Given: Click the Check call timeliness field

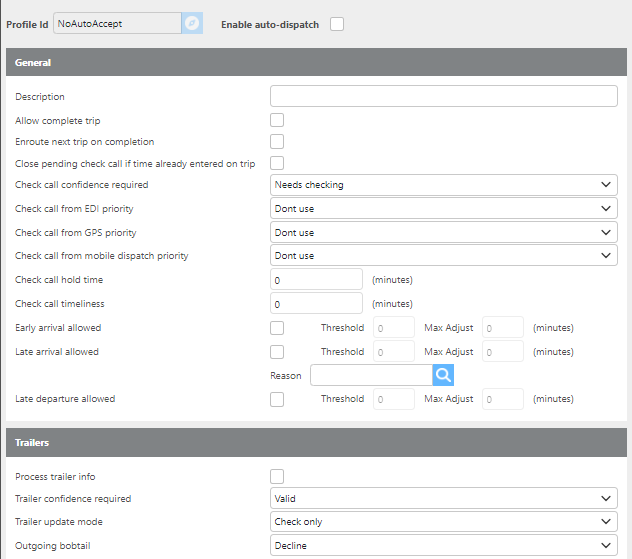Looking at the screenshot, I should click(316, 303).
